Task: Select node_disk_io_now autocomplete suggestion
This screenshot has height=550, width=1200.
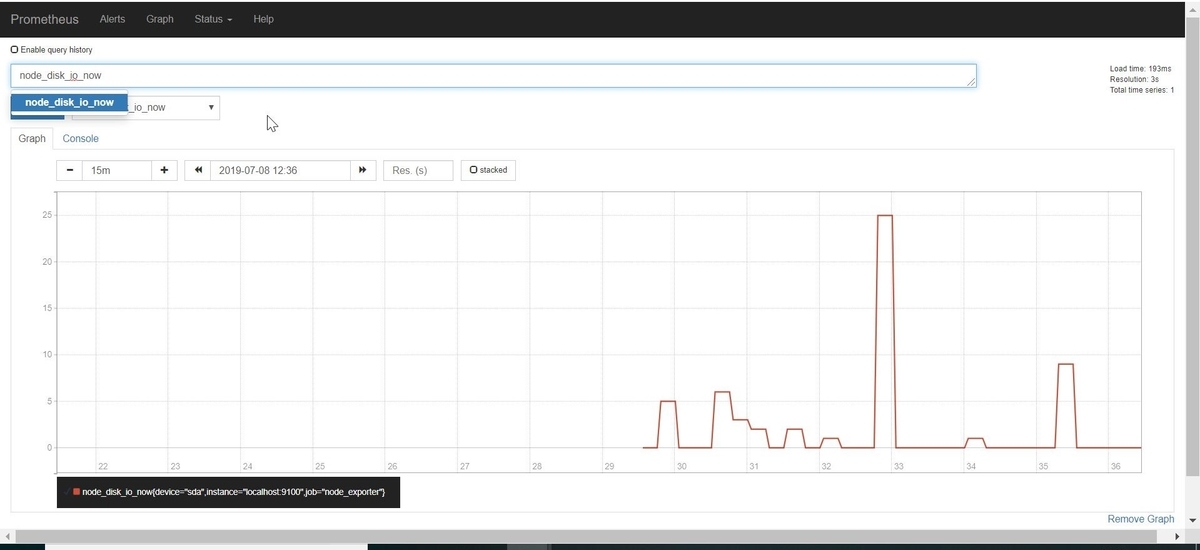Action: click(69, 103)
